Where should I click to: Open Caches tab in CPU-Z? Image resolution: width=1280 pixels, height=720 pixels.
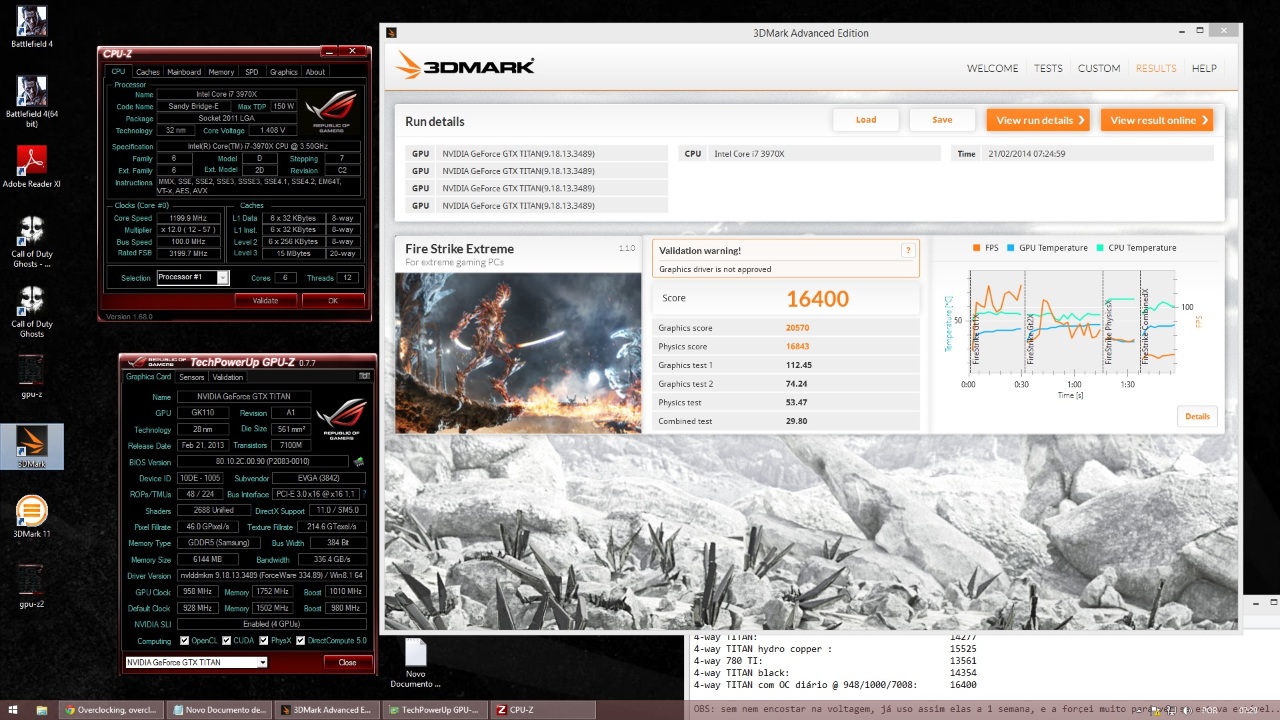[147, 72]
